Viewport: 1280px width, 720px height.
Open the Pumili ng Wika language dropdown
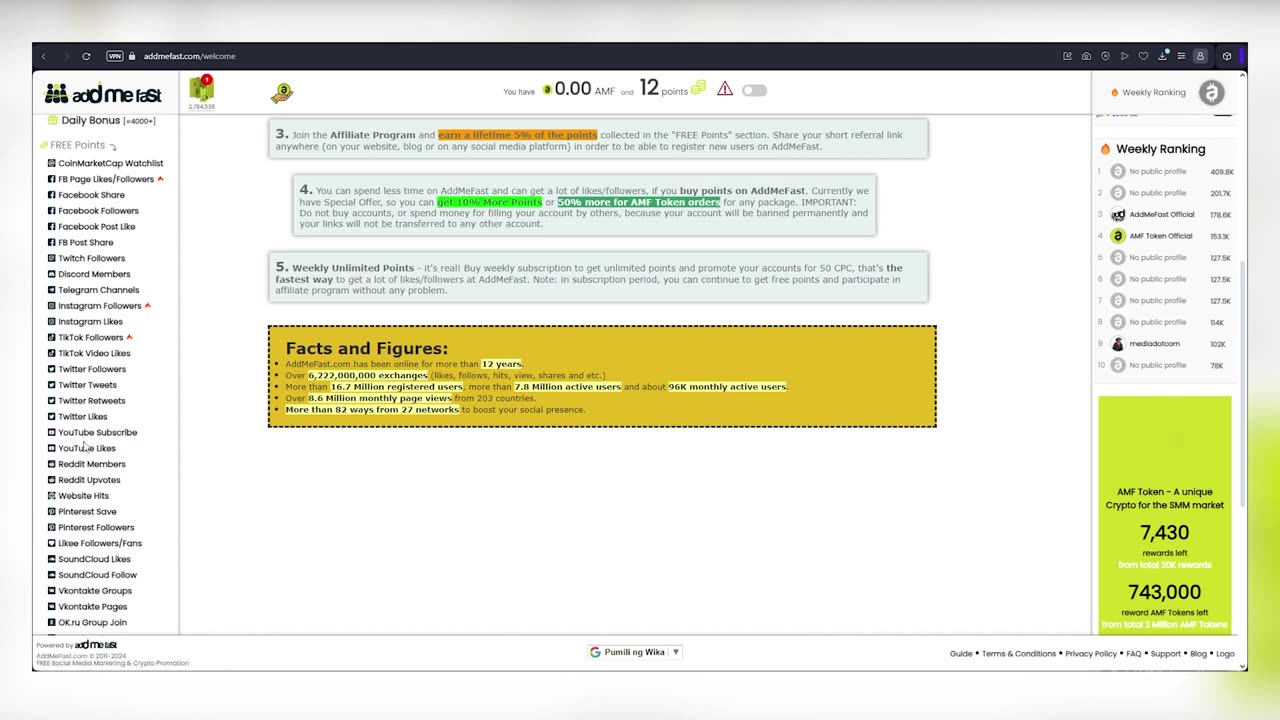(x=635, y=652)
